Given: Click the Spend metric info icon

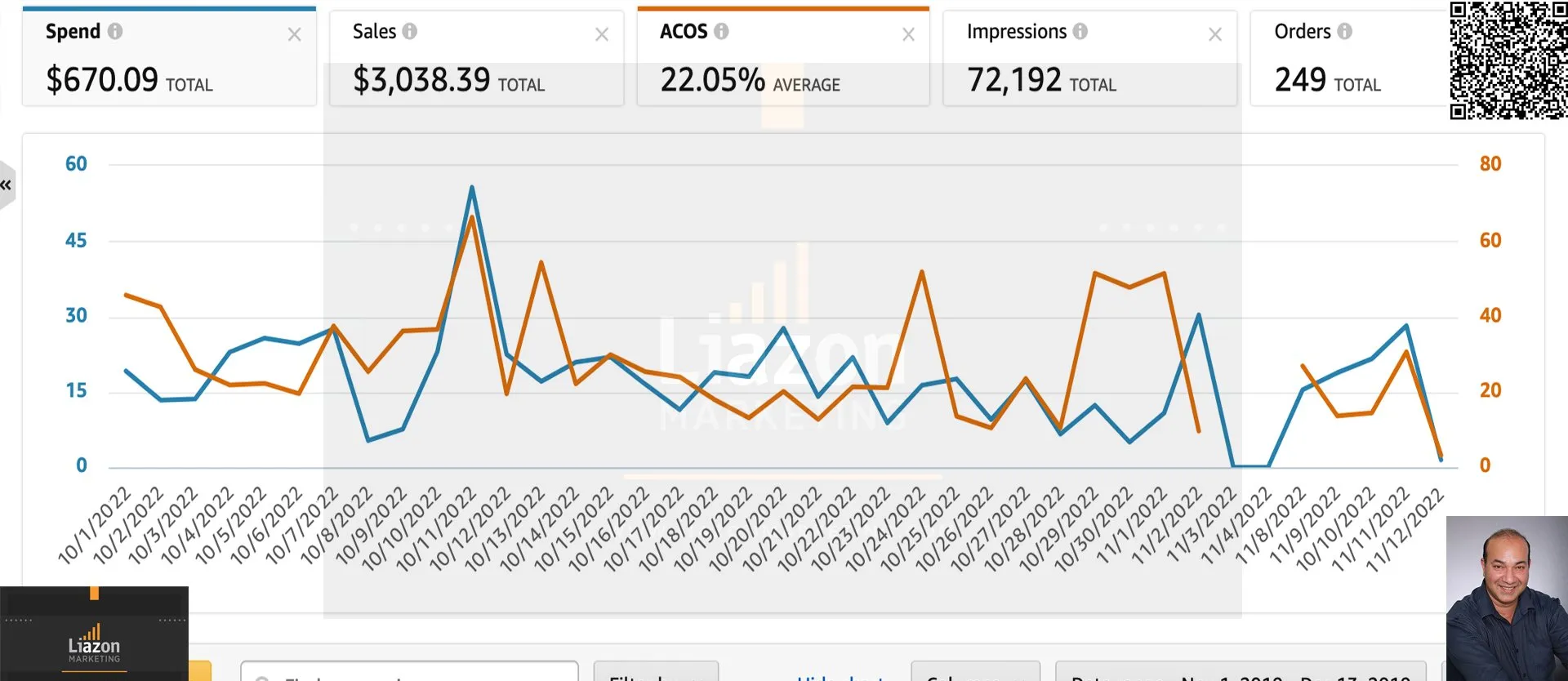Looking at the screenshot, I should coord(114,31).
